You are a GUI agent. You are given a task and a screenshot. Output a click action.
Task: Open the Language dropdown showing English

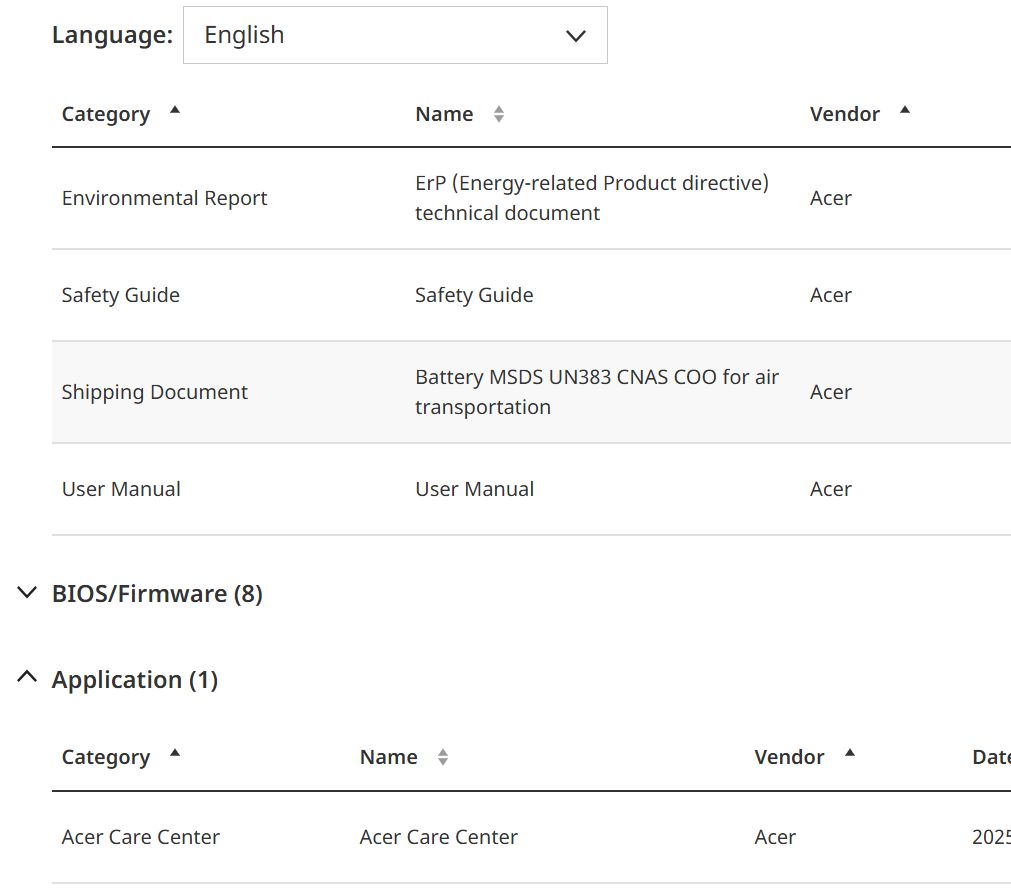[395, 35]
